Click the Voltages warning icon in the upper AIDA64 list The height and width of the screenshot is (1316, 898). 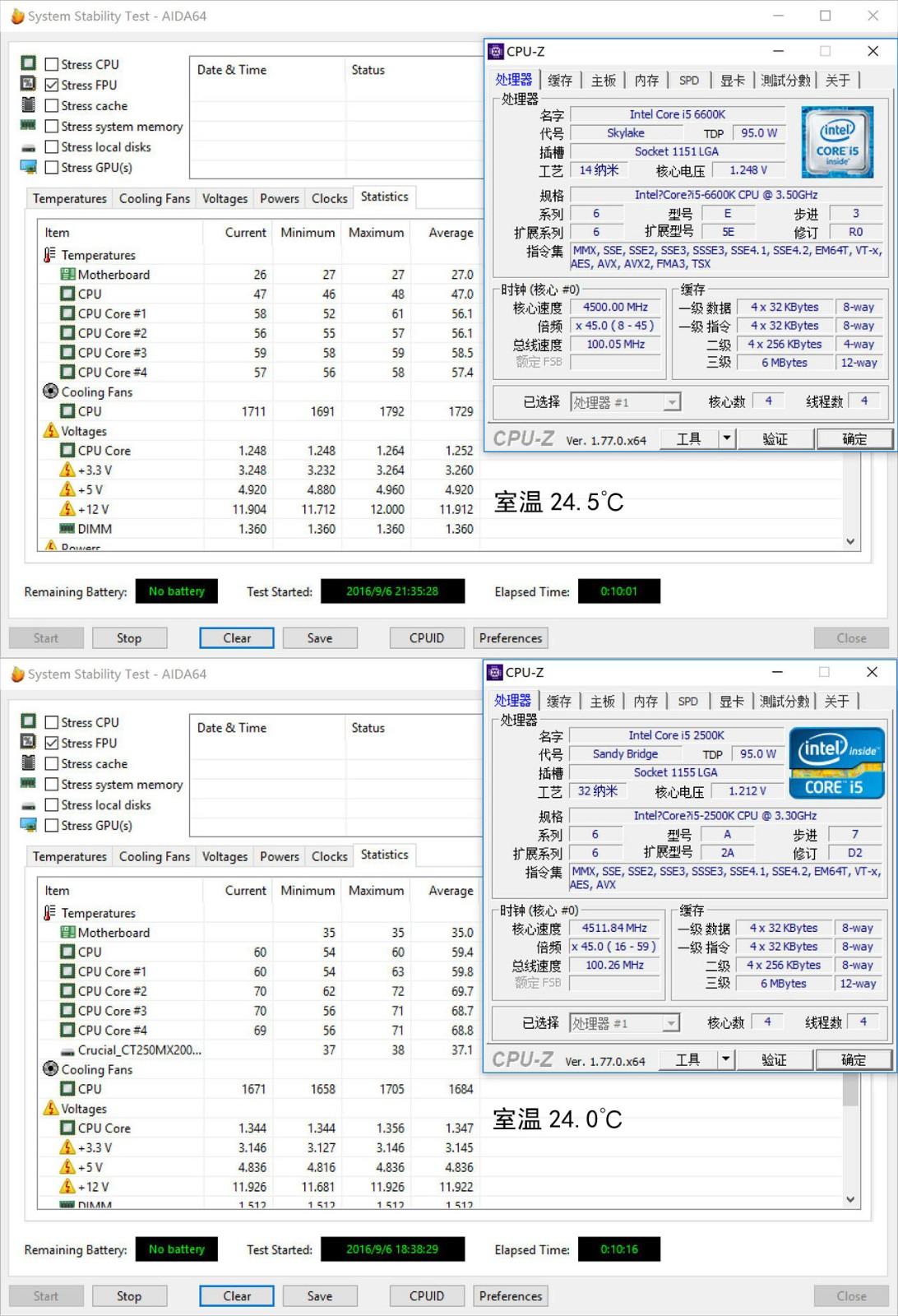click(50, 430)
